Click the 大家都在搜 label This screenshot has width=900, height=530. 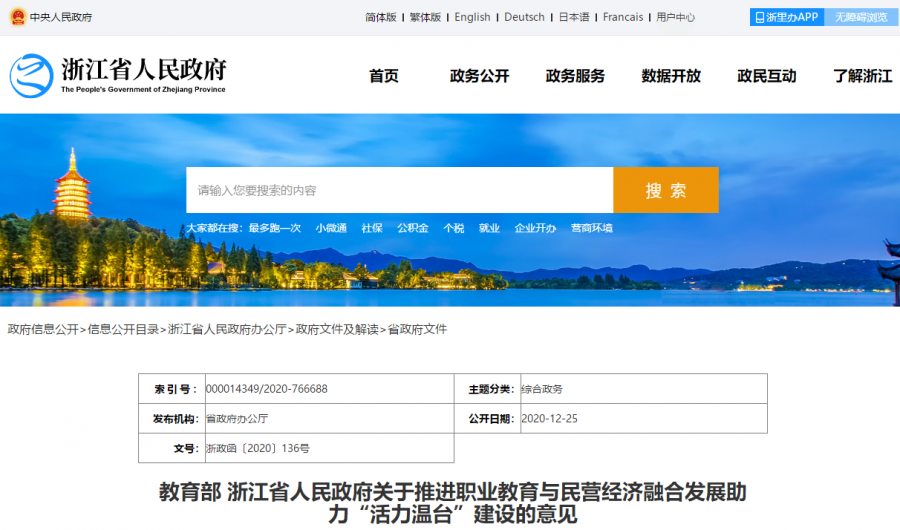tap(214, 228)
